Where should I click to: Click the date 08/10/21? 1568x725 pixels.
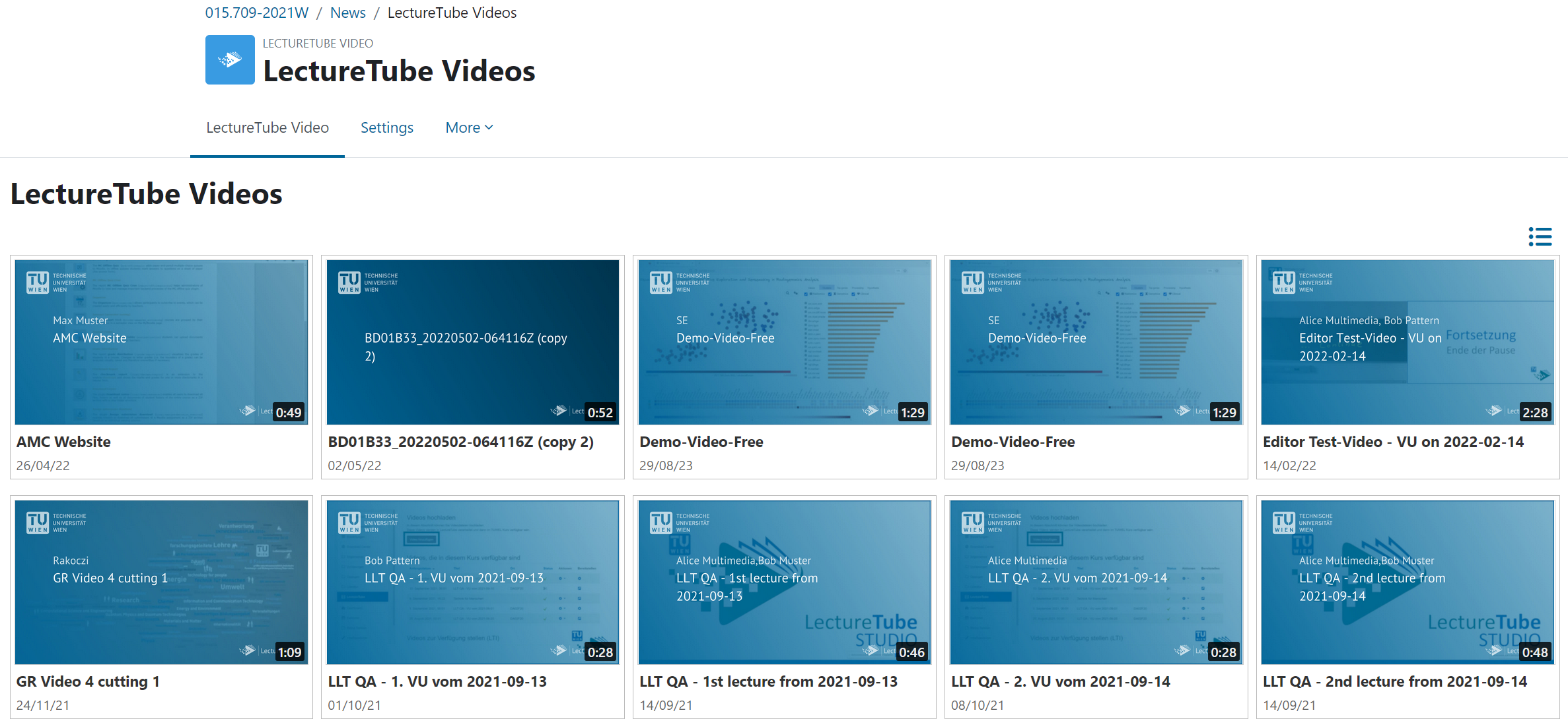coord(978,705)
